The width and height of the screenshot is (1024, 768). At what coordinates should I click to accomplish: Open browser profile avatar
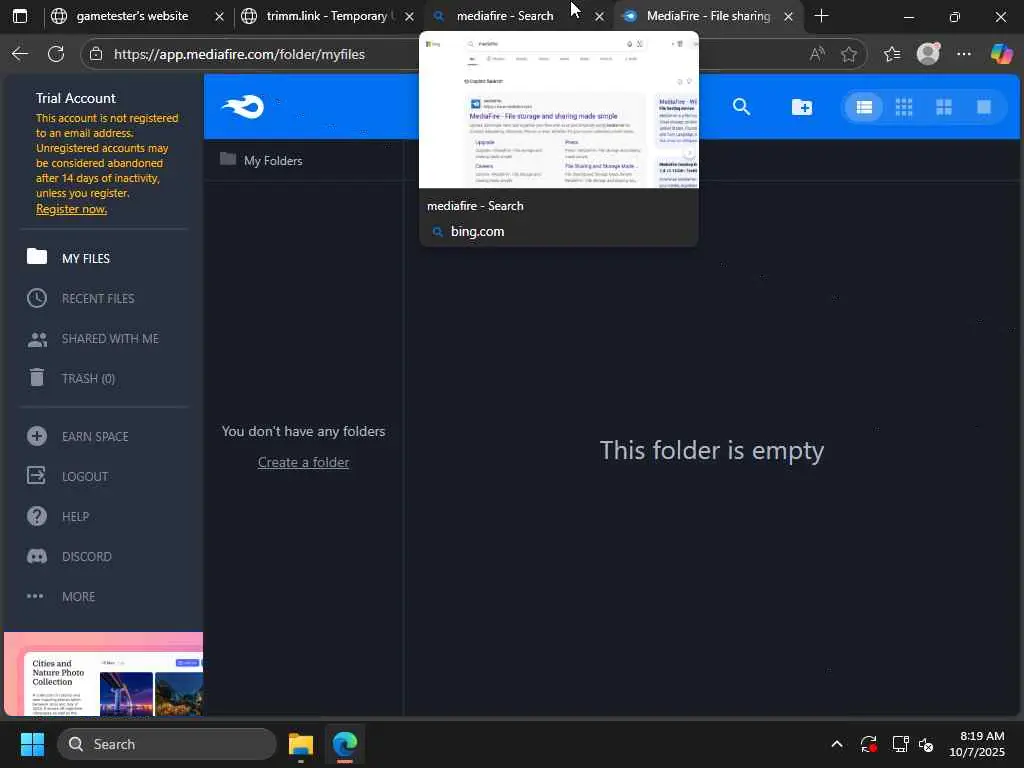[928, 54]
